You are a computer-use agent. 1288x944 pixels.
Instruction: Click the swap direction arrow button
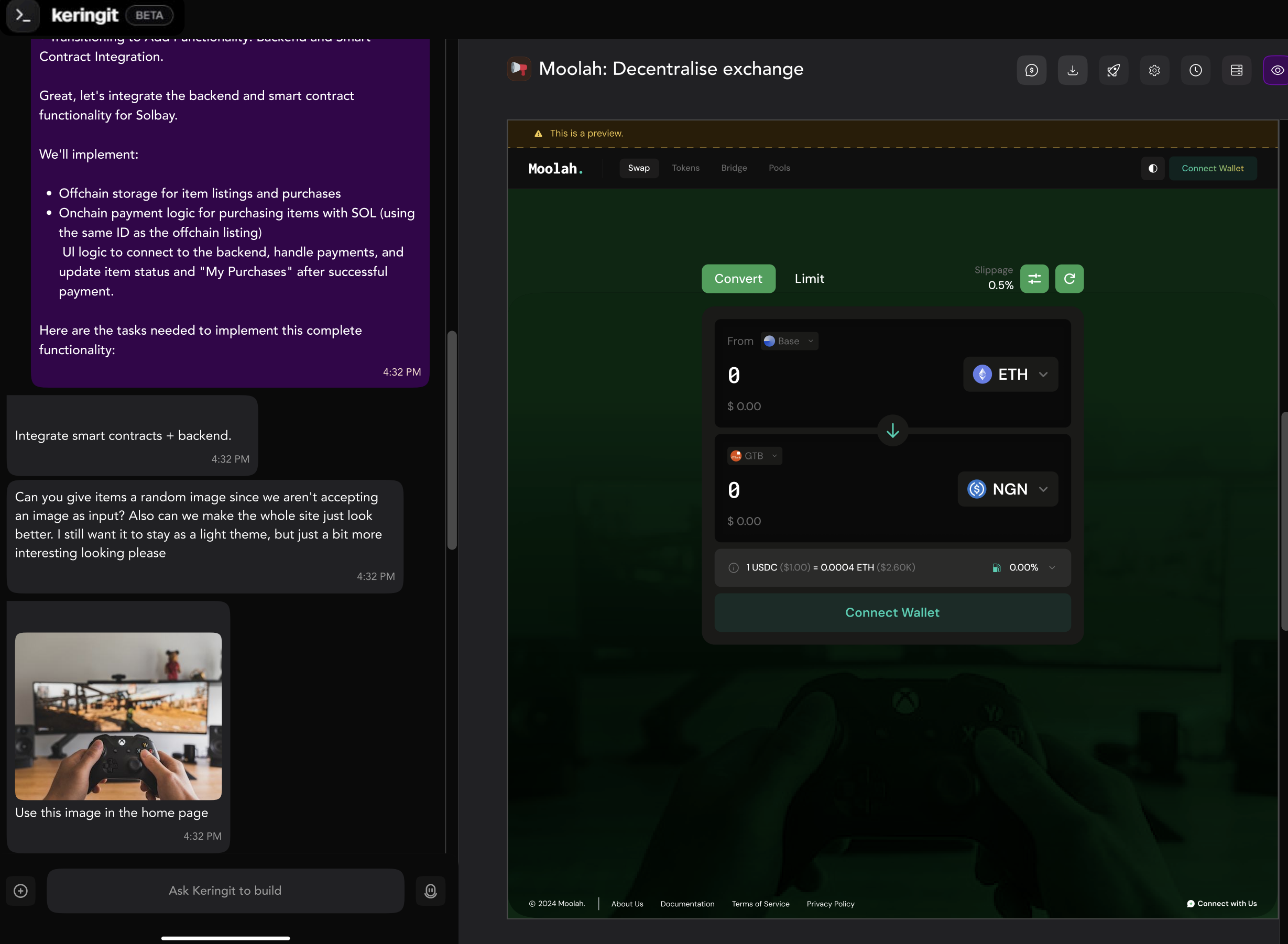pos(892,430)
